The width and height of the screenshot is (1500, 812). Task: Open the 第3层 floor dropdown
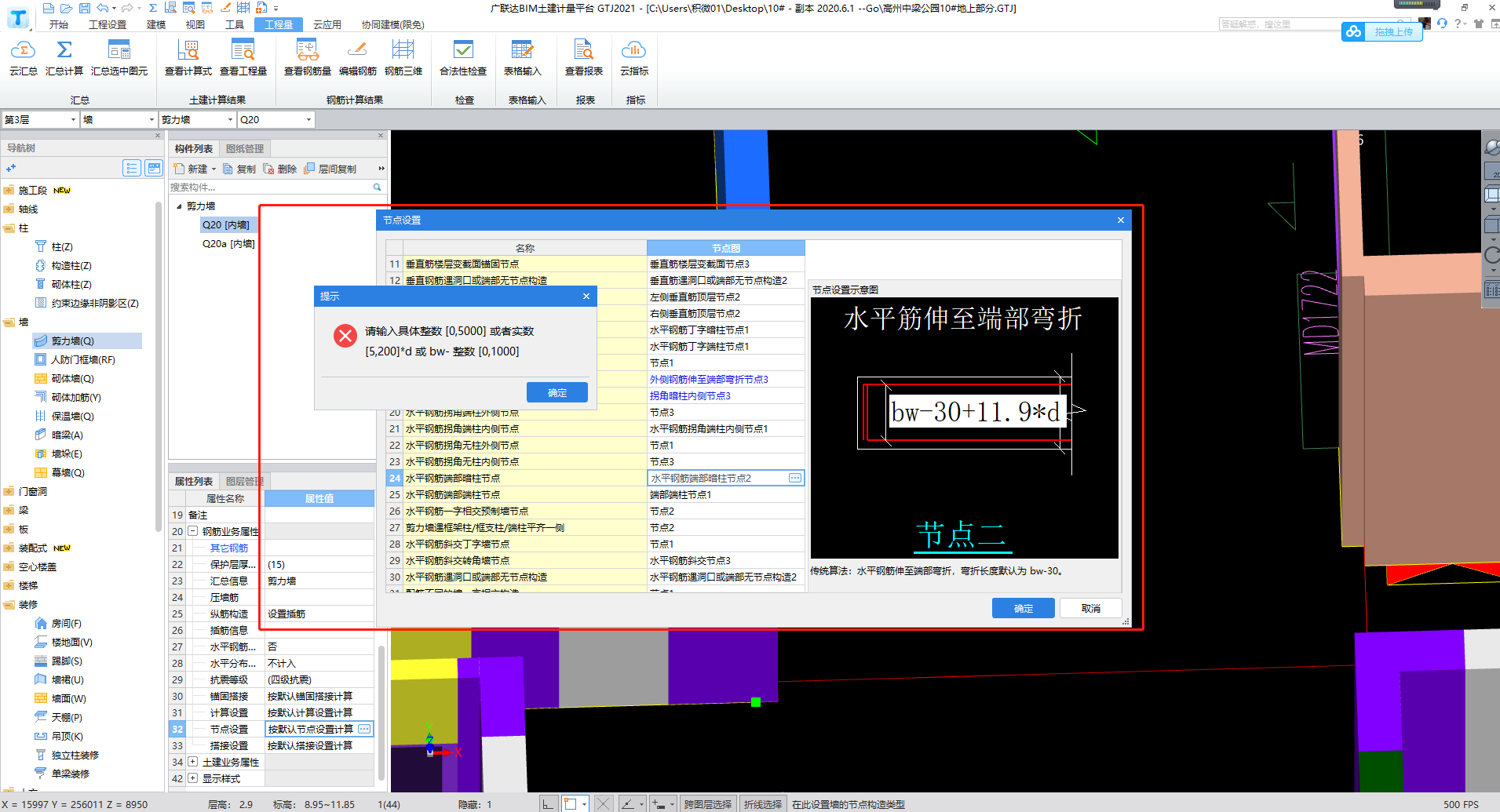74,119
